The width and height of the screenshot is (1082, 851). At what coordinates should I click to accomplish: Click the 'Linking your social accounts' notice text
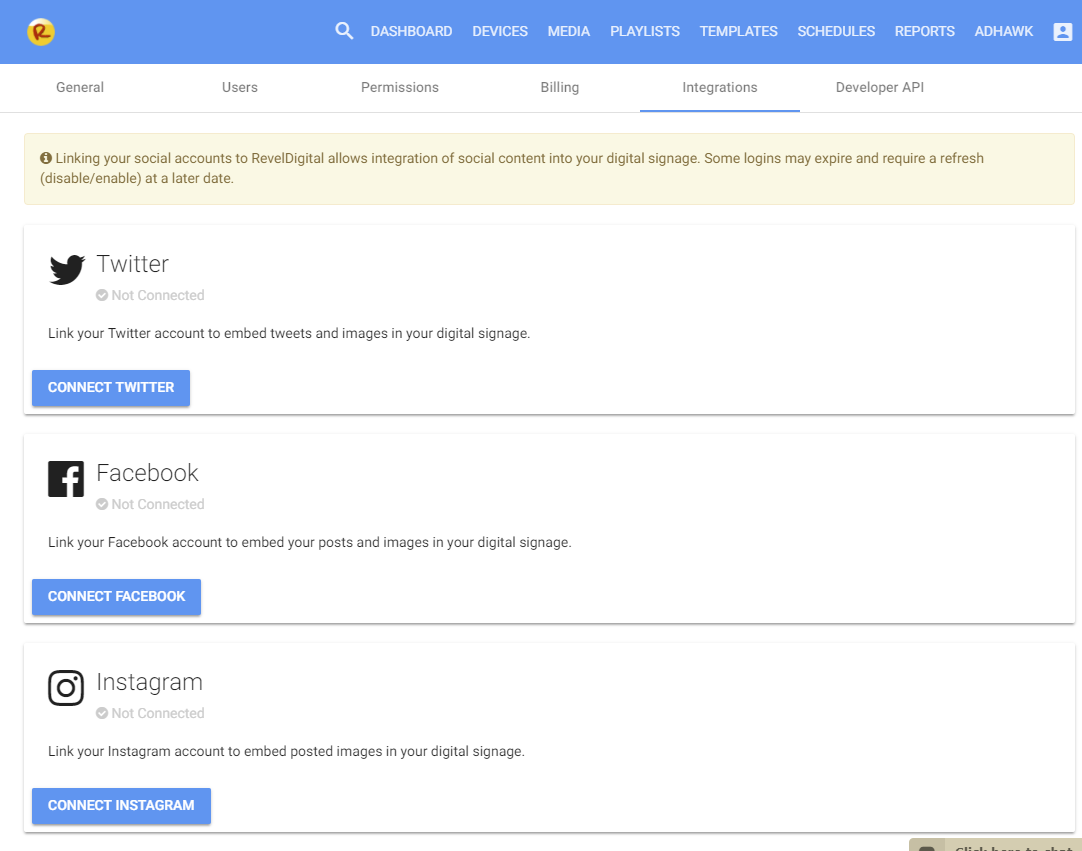[512, 168]
